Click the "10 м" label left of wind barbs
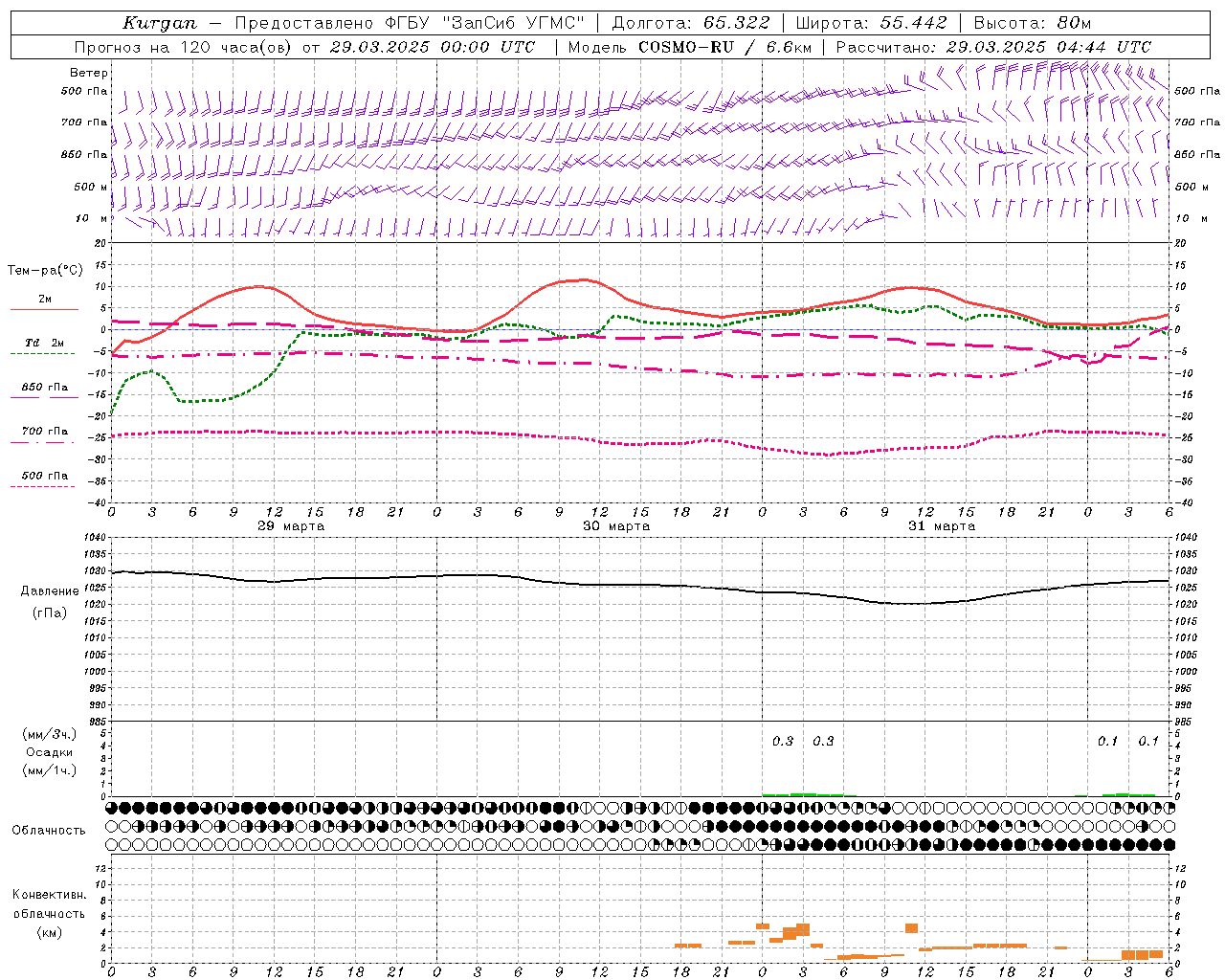1225x980 pixels. tap(92, 218)
